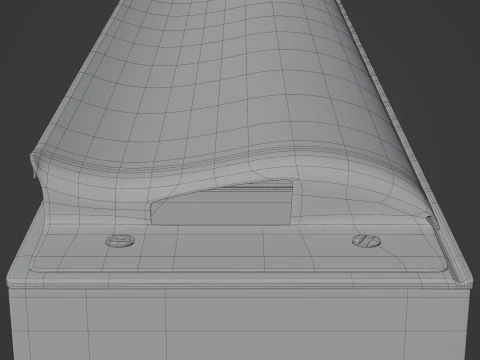This screenshot has height=360, width=480.
Task: Click the recessed rectangular slot opening
Action: pos(221,203)
